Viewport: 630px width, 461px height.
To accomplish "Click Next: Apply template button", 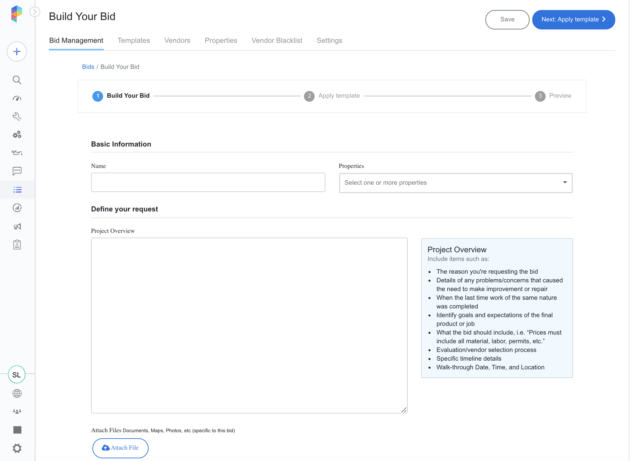I will 573,20.
